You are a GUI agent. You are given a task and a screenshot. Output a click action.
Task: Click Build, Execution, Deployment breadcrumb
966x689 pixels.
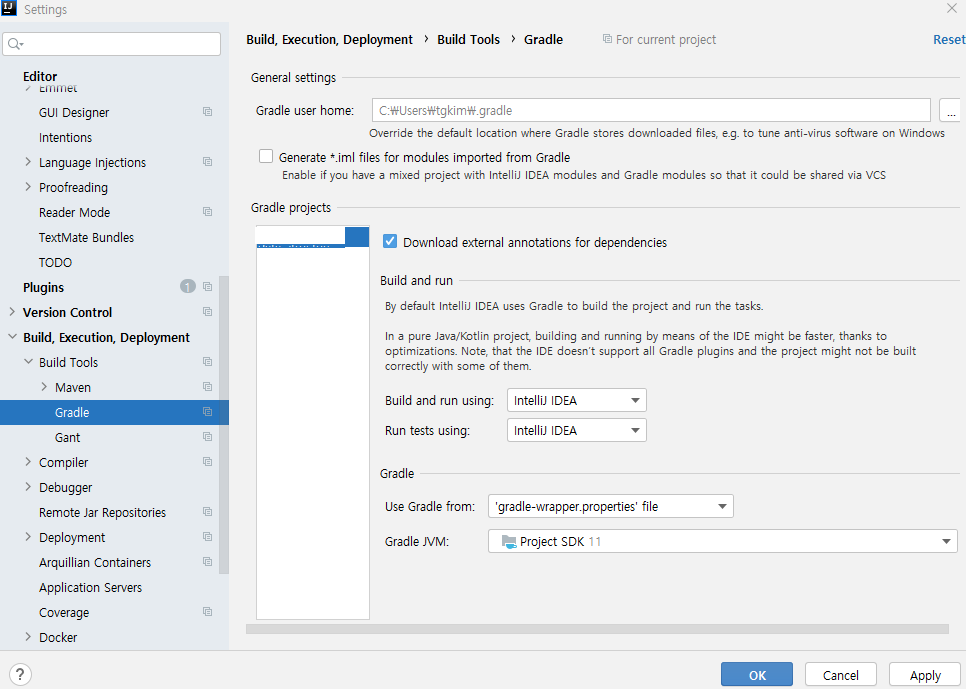(x=330, y=39)
